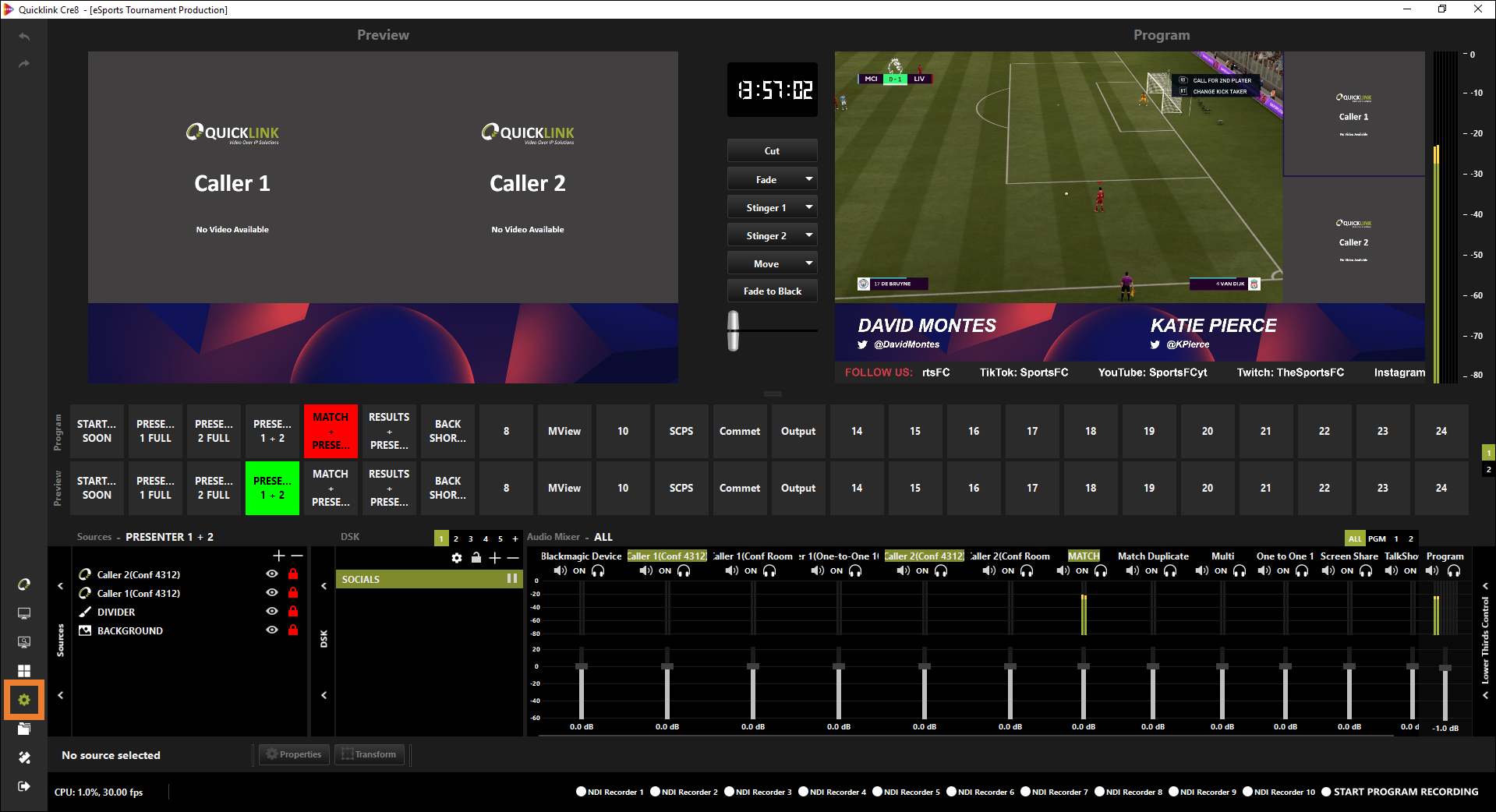Unlock the DIVIDER source layer
This screenshot has width=1496, height=812.
293,612
